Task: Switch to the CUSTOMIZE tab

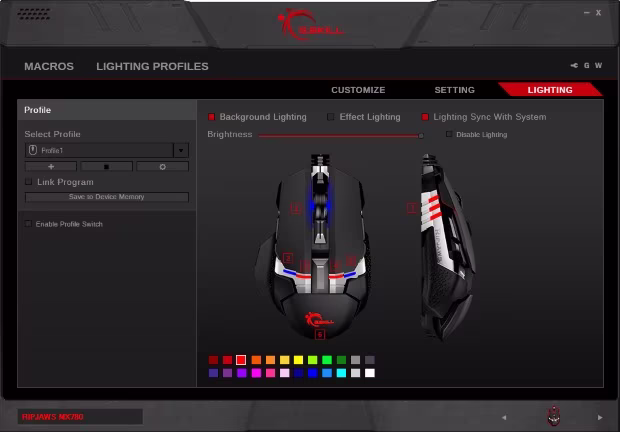Action: pyautogui.click(x=358, y=90)
